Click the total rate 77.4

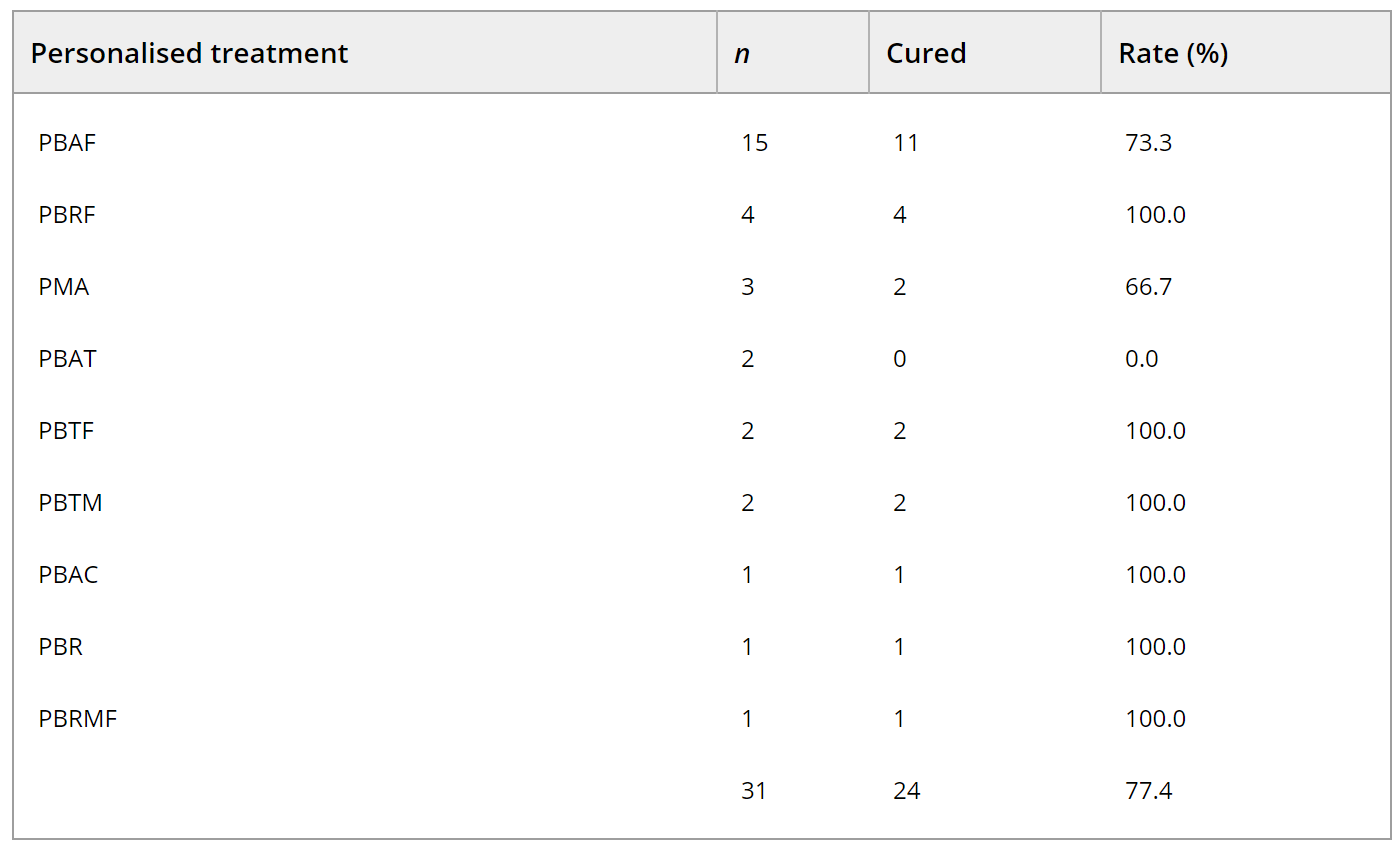click(x=1148, y=791)
